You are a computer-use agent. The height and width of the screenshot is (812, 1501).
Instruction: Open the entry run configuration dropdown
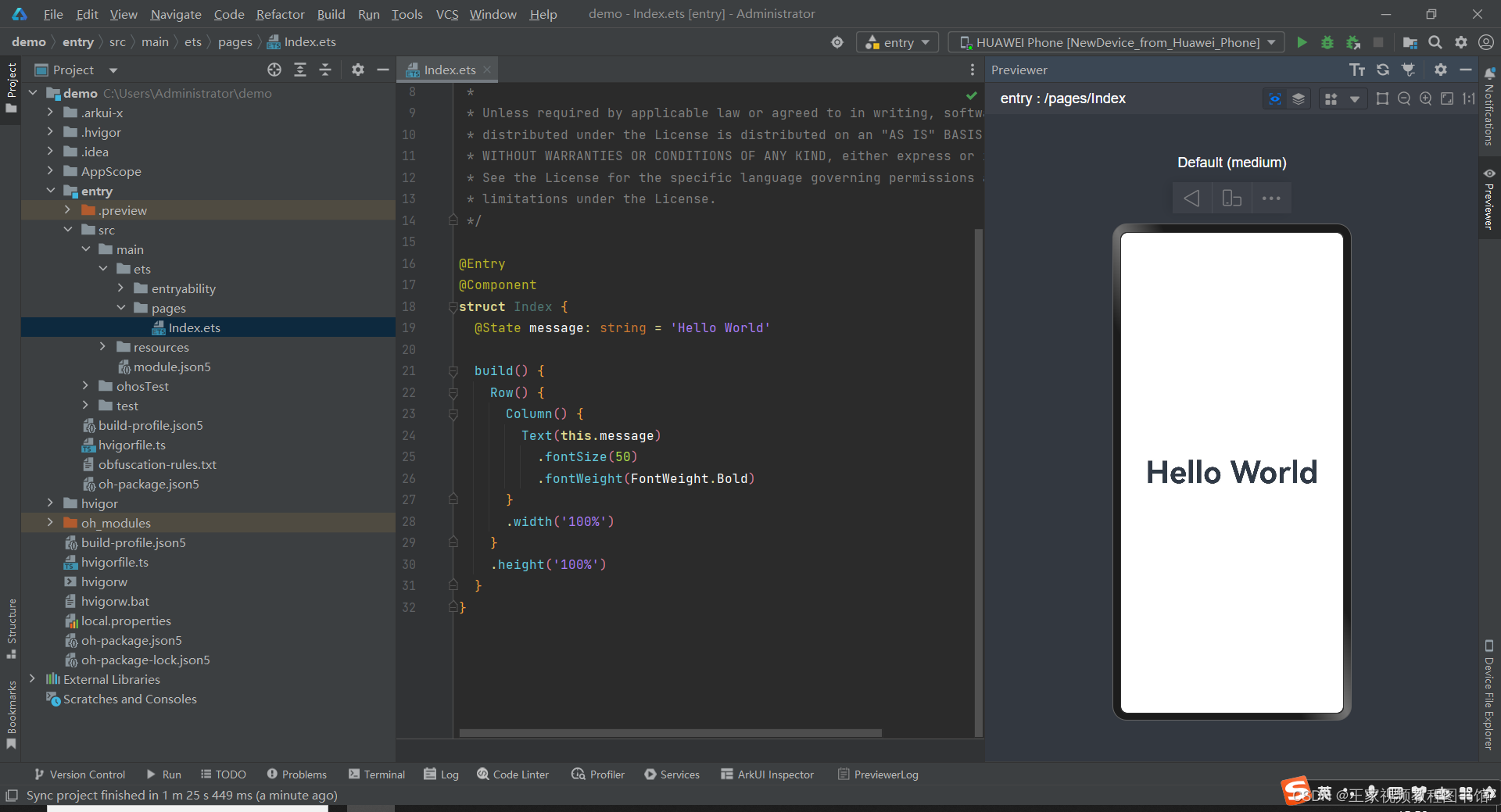point(897,42)
